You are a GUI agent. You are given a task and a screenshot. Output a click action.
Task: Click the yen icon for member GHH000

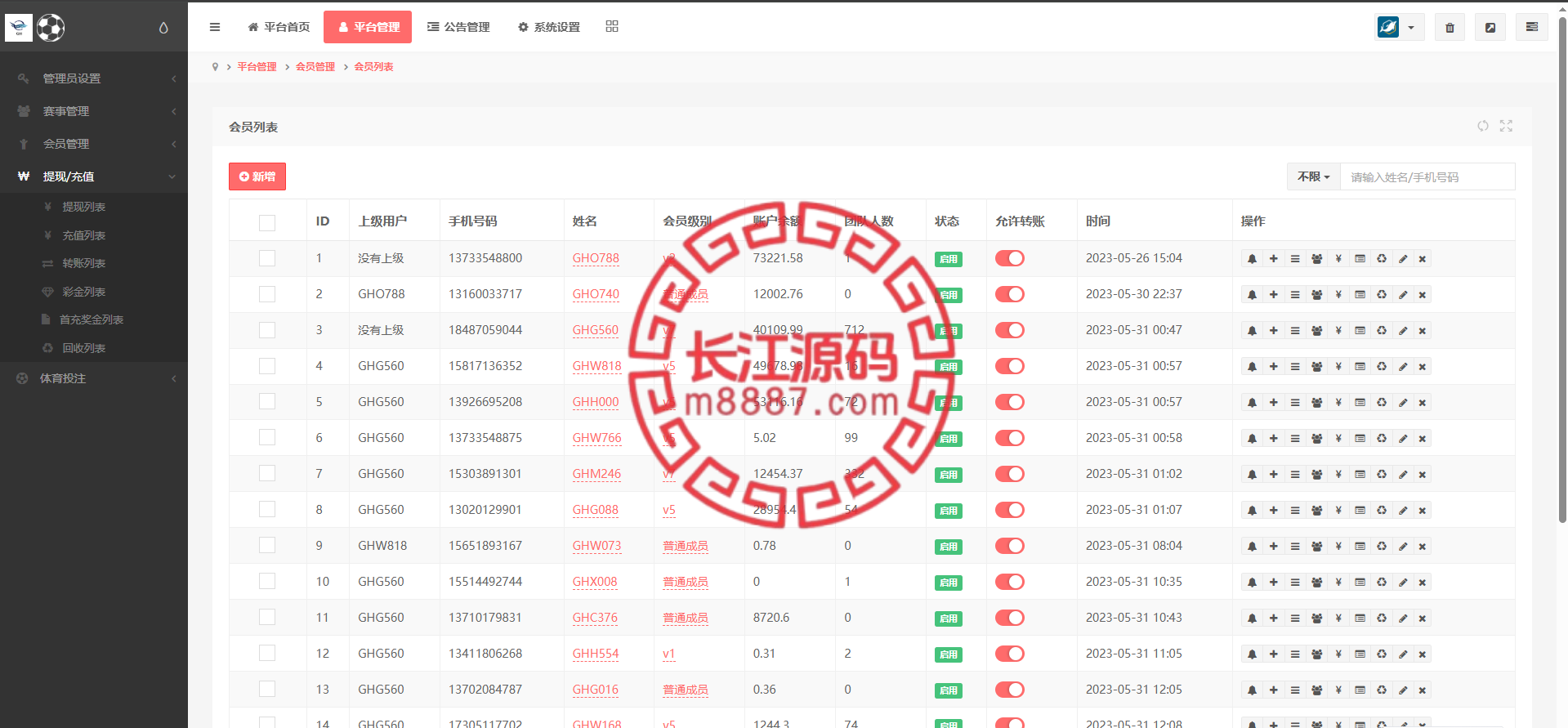[1338, 403]
